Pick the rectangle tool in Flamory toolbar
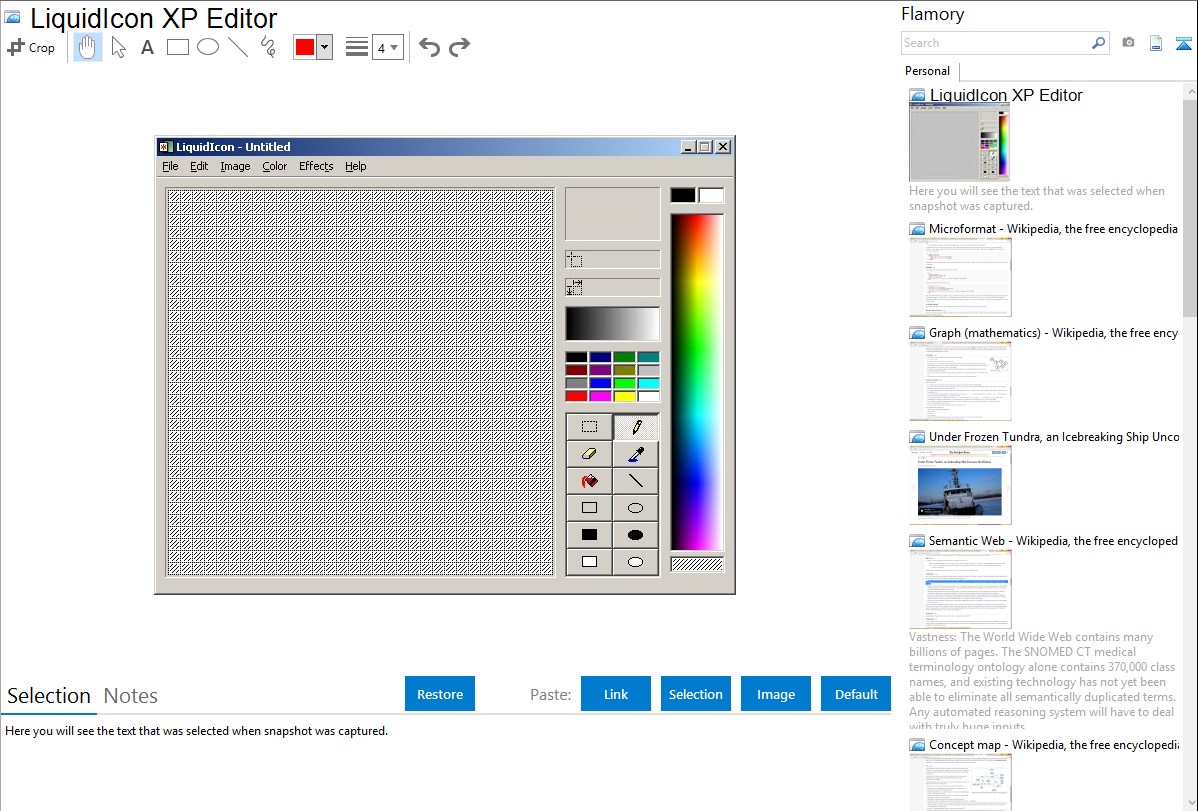This screenshot has width=1198, height=811. click(177, 47)
